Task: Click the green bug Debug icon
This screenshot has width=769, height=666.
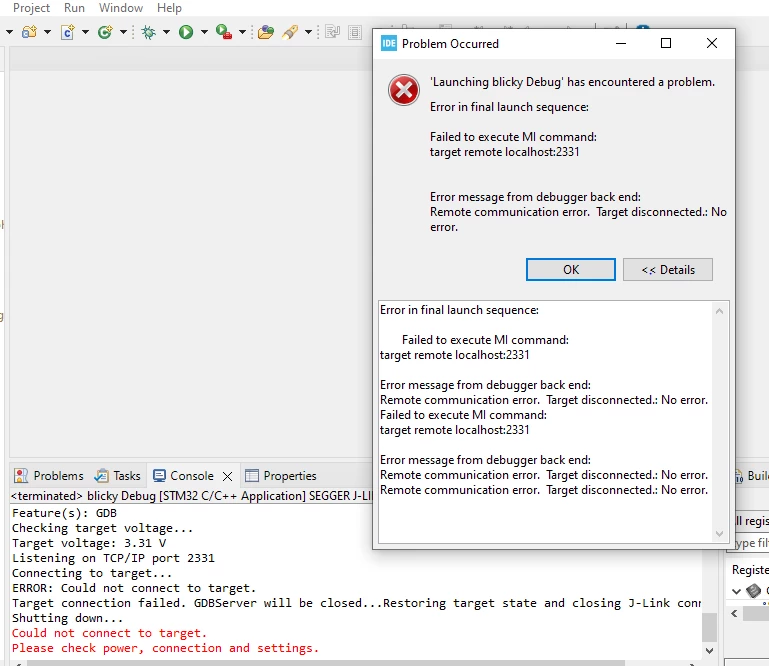Action: tap(148, 32)
